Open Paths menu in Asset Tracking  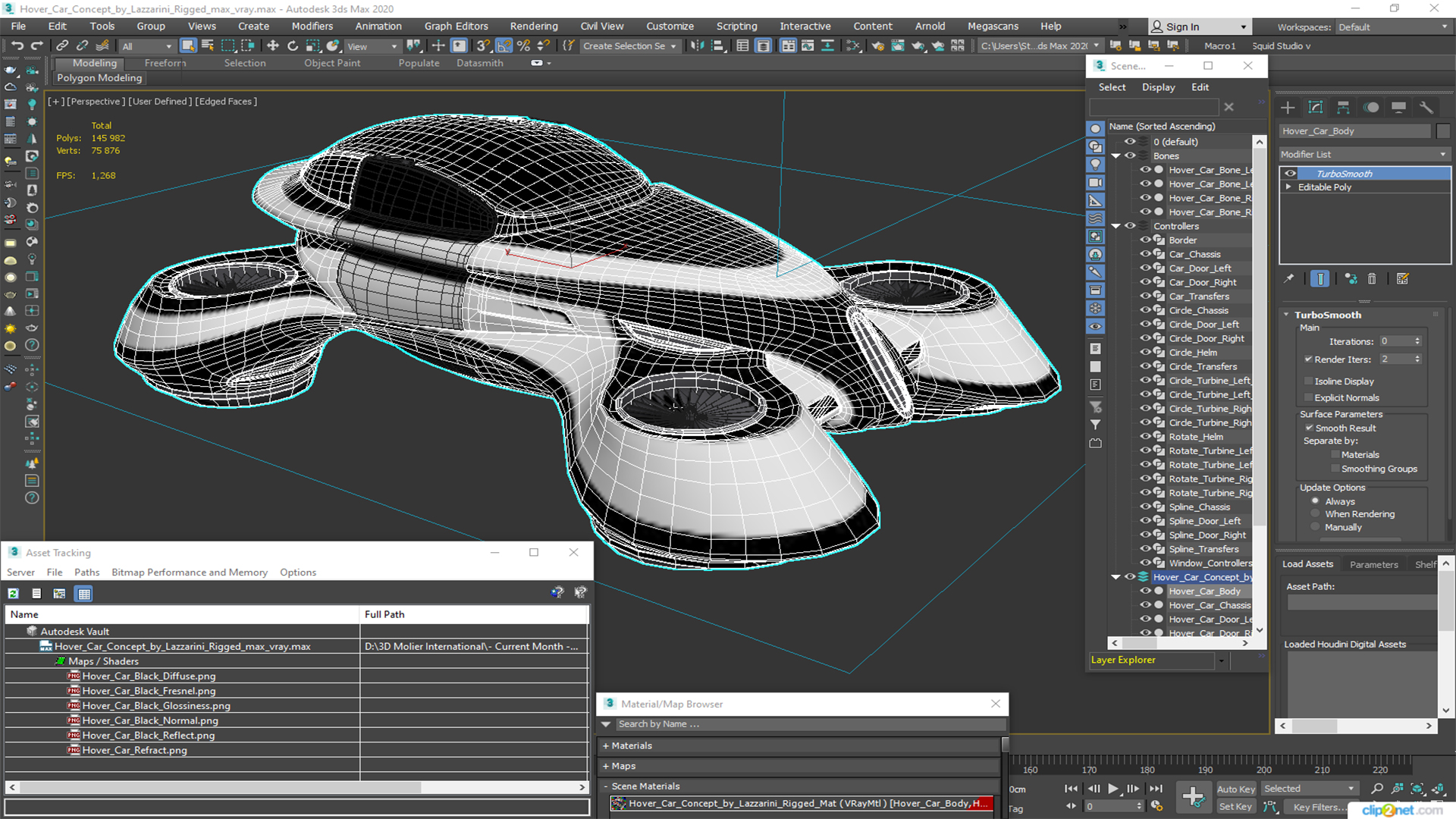[x=86, y=573]
